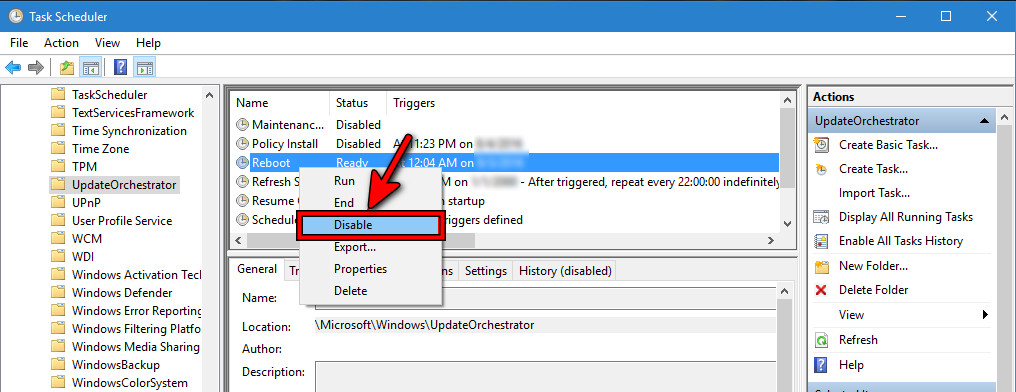Click the TaskScheduler folder icon in tree

pyautogui.click(x=58, y=95)
